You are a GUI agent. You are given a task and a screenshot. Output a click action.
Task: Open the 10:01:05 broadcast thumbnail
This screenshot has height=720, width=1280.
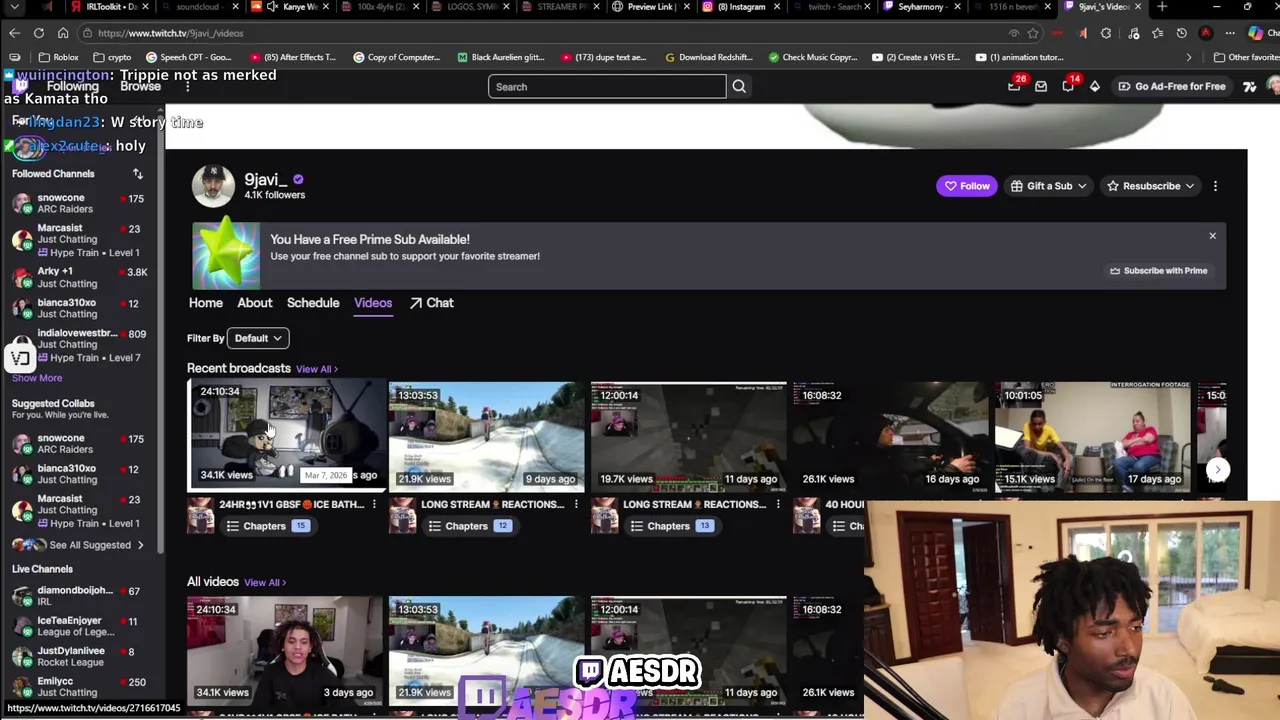click(x=1092, y=436)
